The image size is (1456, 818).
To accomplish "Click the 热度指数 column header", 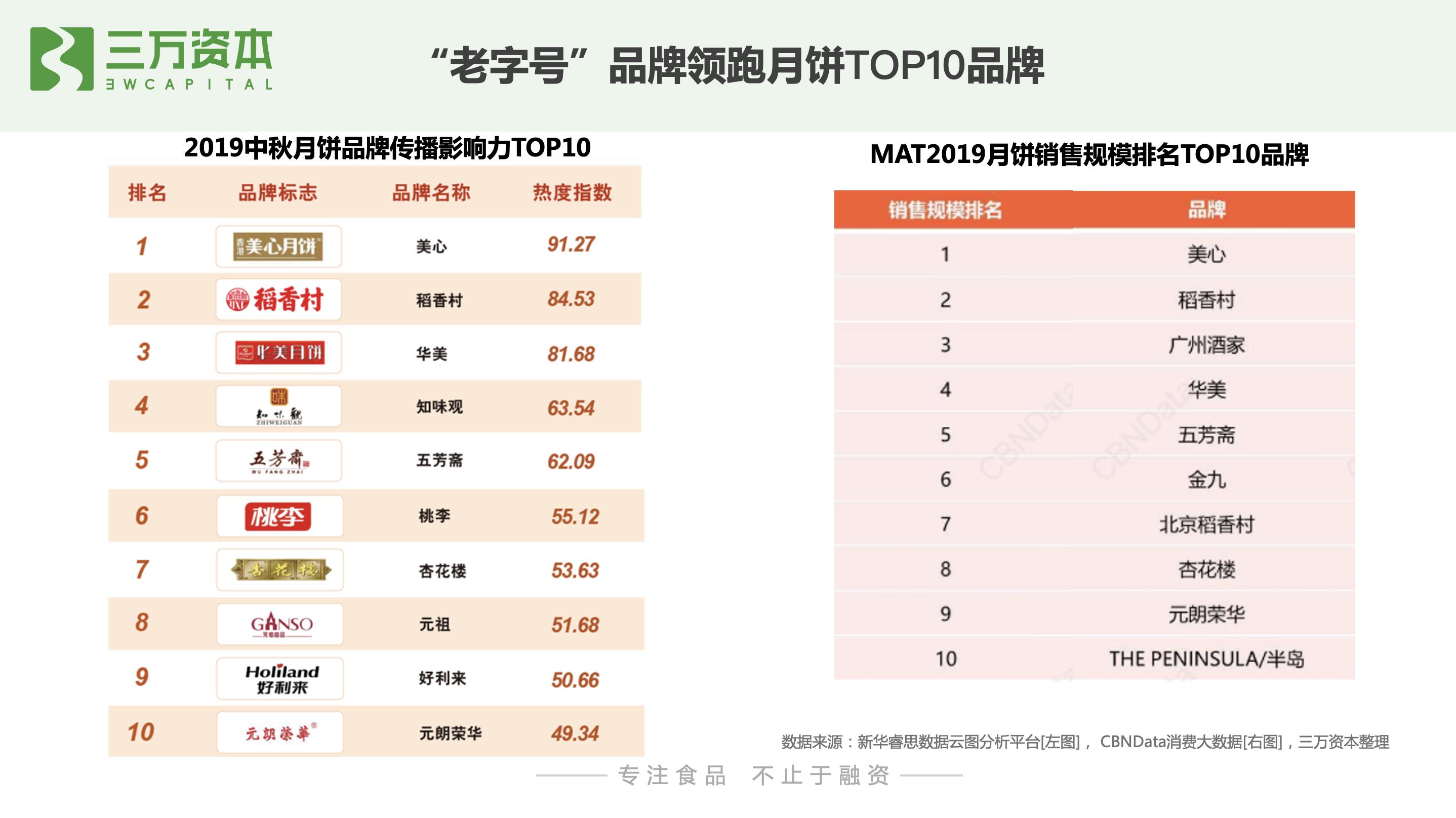I will [572, 192].
